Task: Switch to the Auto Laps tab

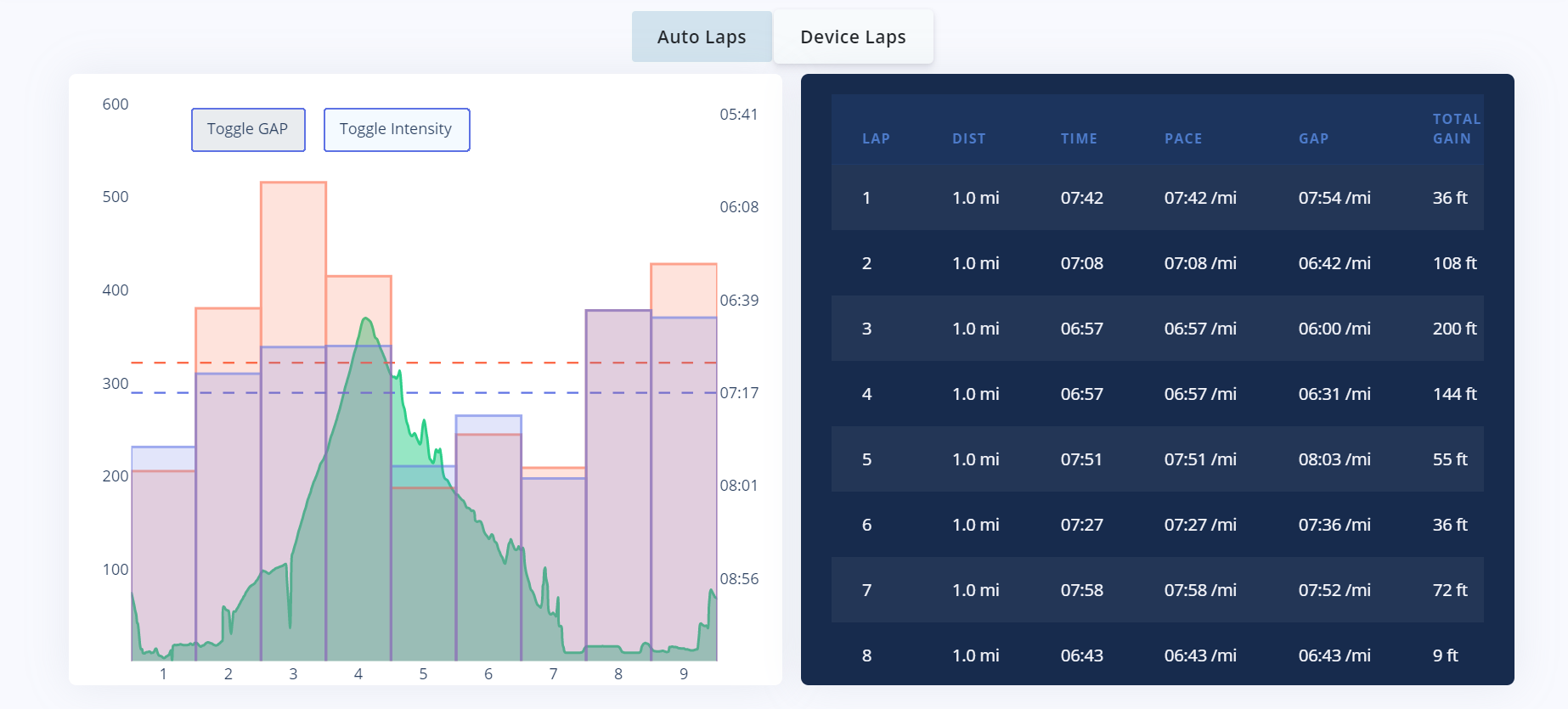Action: 702,37
